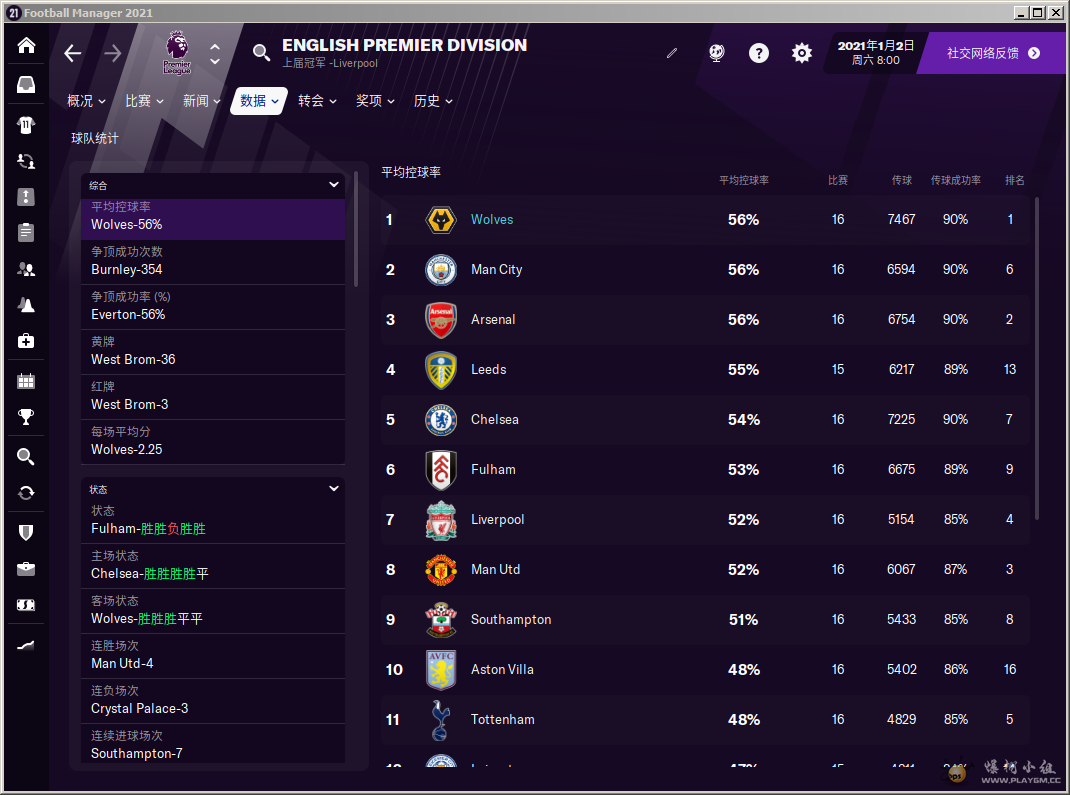Select the 数据 tab

[x=259, y=101]
